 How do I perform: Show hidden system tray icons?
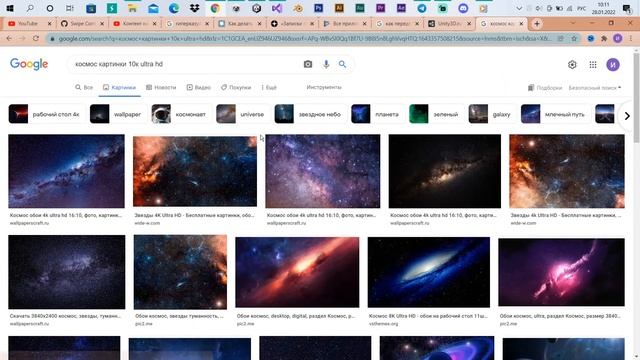tap(519, 8)
